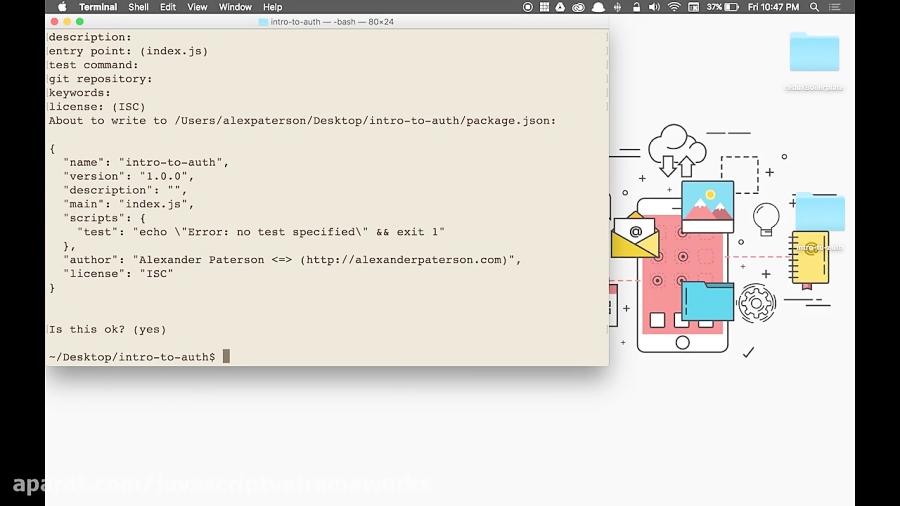Screen dimensions: 900x506
Task: Click the padlock menu bar icon
Action: (x=636, y=7)
